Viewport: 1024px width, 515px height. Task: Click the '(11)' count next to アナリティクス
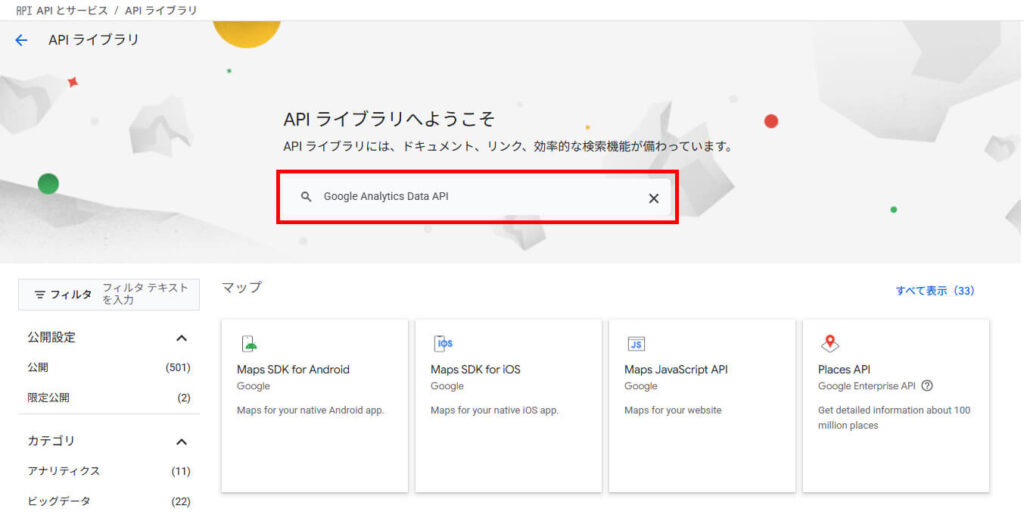[x=180, y=471]
